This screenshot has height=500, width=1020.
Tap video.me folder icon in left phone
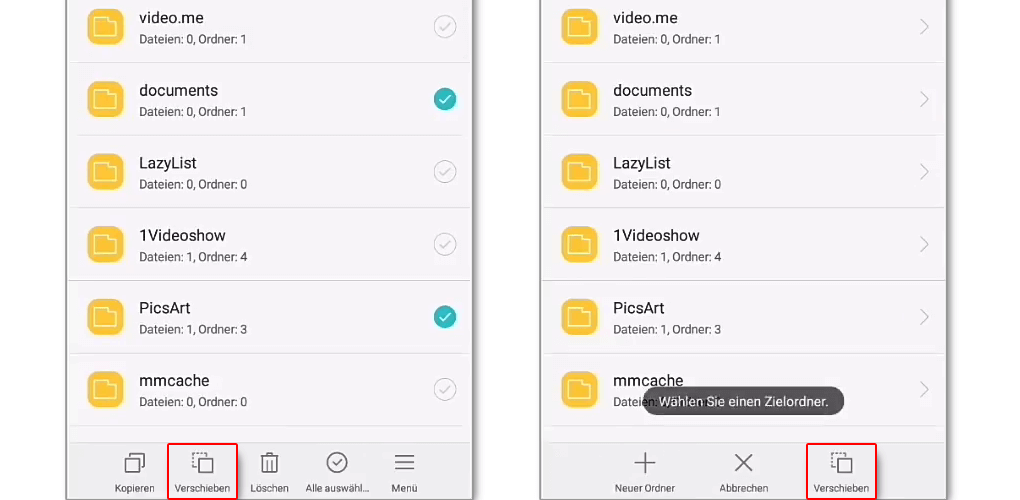[105, 27]
